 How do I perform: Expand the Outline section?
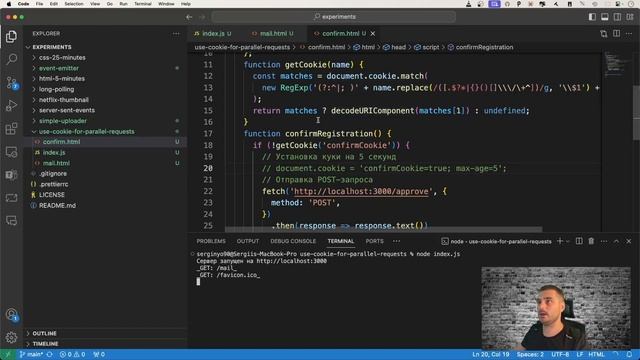point(44,333)
